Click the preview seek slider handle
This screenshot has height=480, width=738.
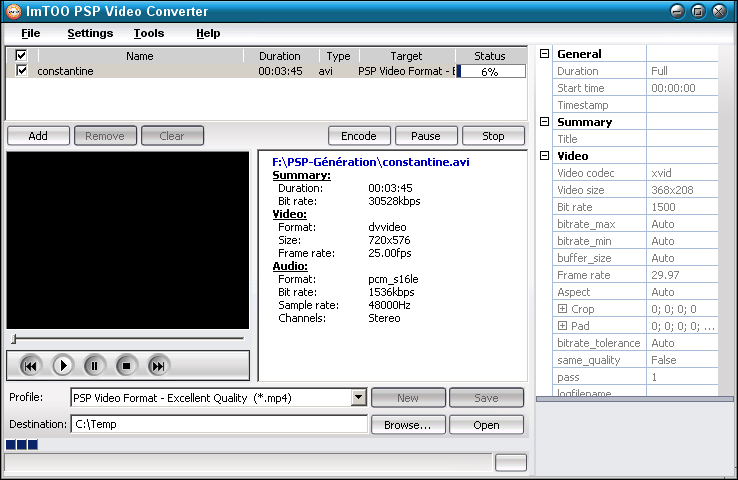(x=14, y=338)
